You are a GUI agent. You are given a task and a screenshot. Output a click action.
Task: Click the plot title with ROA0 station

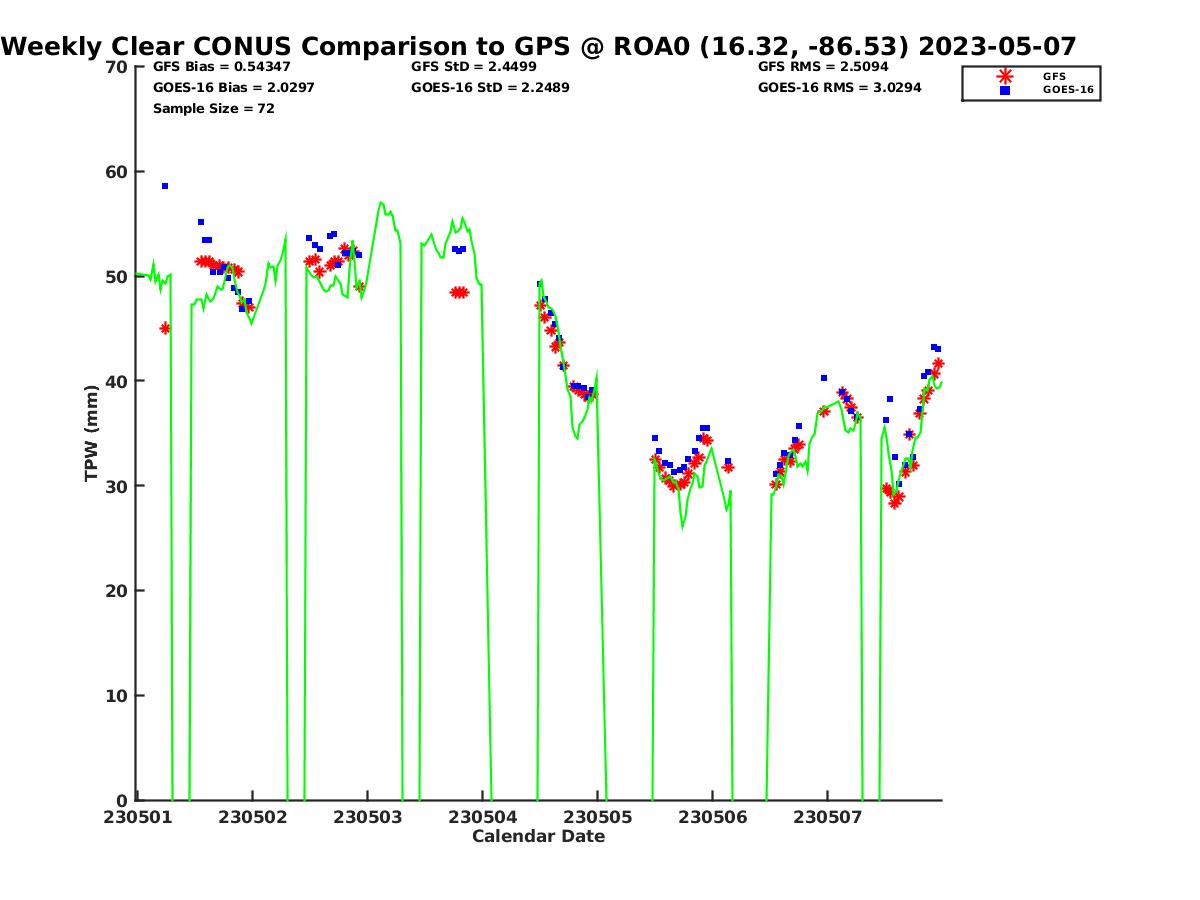(x=539, y=47)
